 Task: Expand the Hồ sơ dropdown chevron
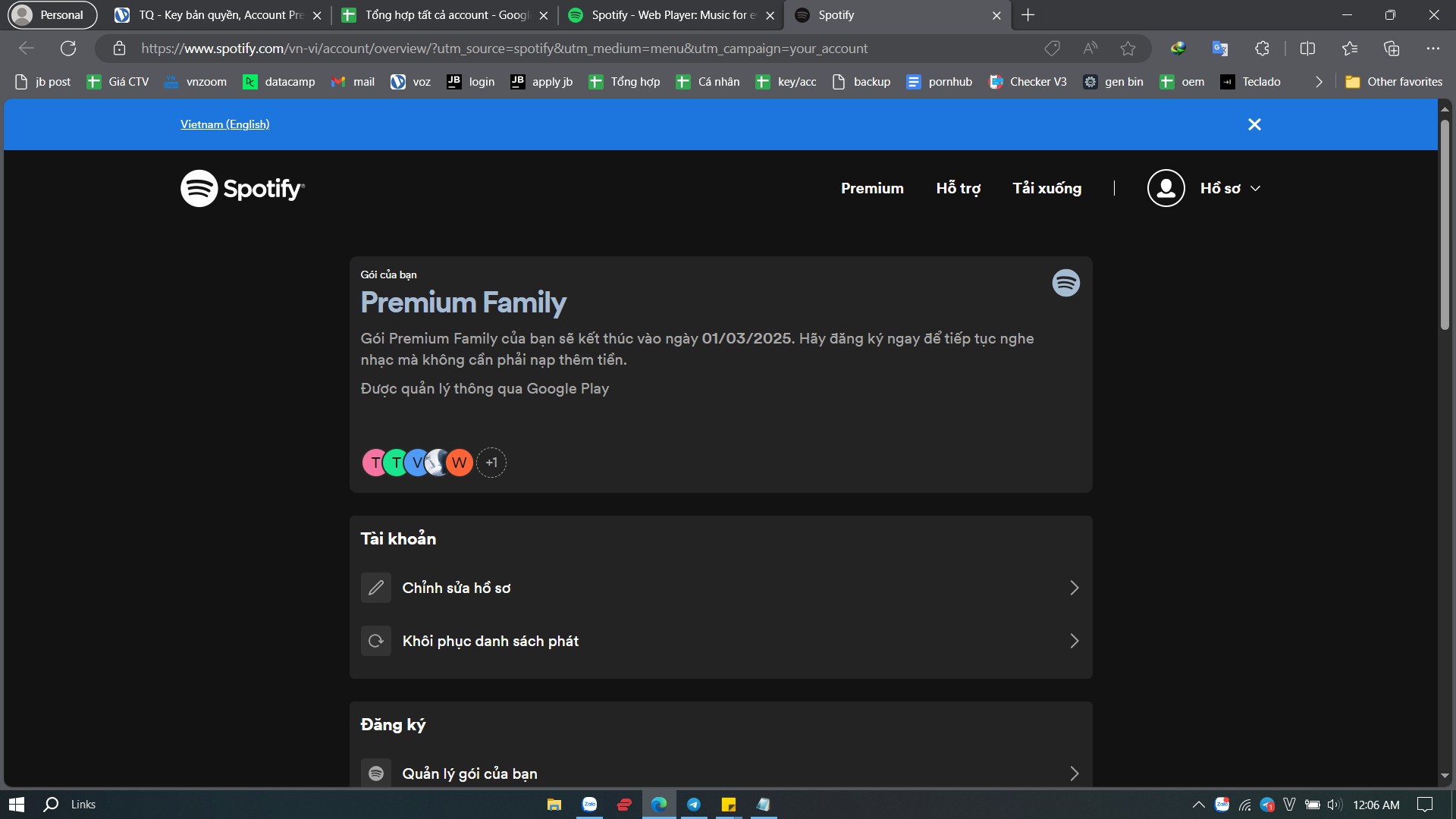[1256, 188]
